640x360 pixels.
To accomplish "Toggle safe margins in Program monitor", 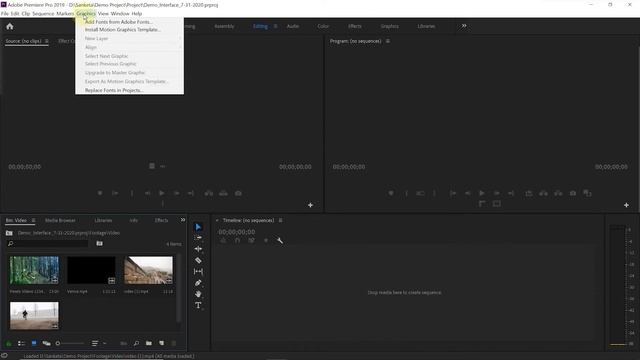I will point(496,204).
